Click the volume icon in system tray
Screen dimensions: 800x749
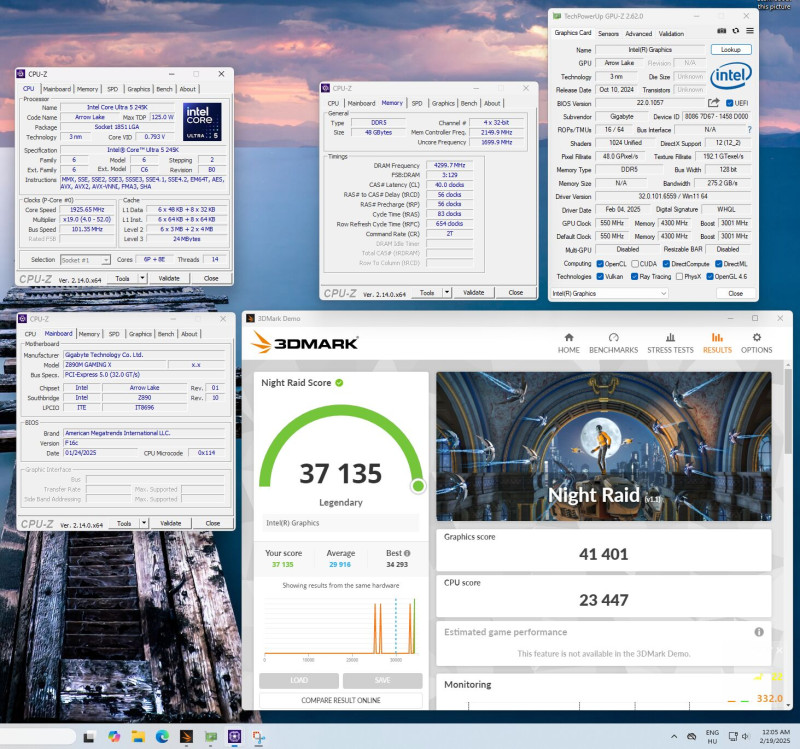click(x=745, y=736)
